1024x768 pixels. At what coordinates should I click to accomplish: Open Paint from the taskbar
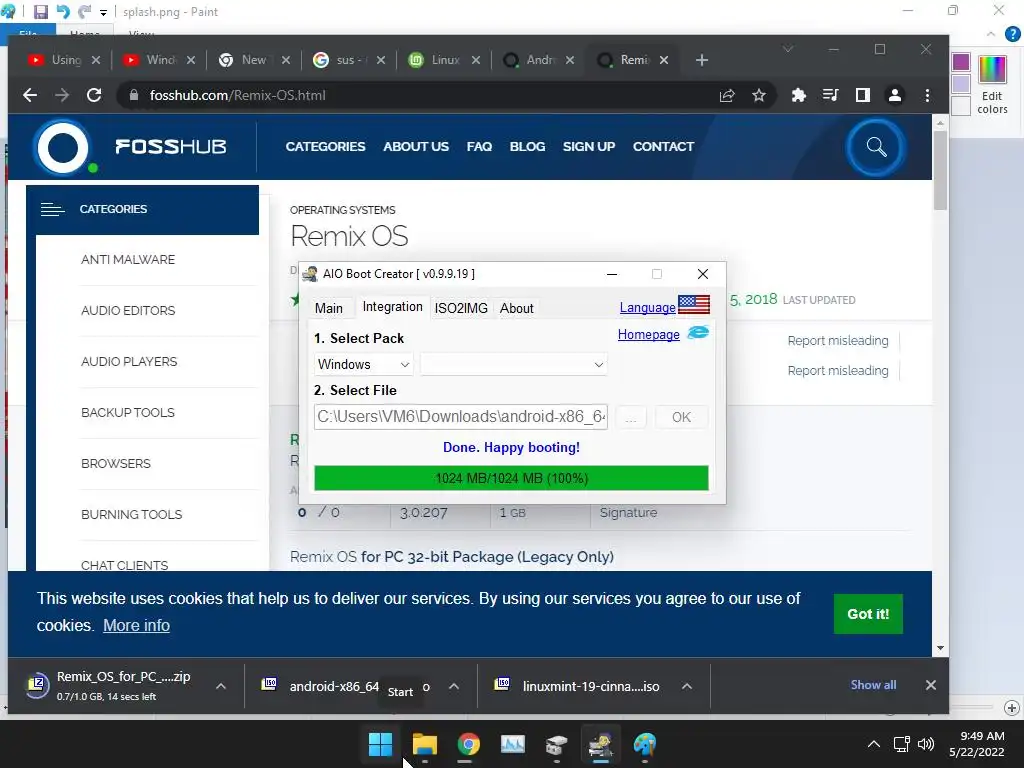(645, 744)
